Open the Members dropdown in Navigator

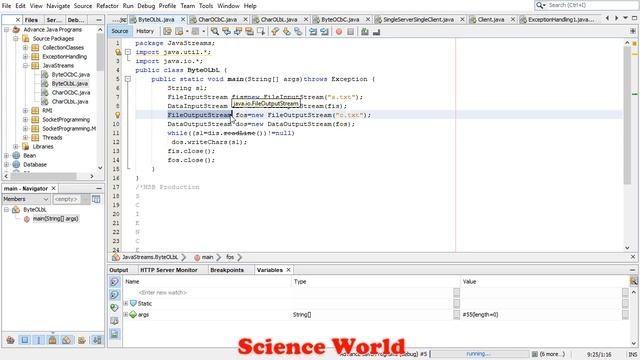26,199
